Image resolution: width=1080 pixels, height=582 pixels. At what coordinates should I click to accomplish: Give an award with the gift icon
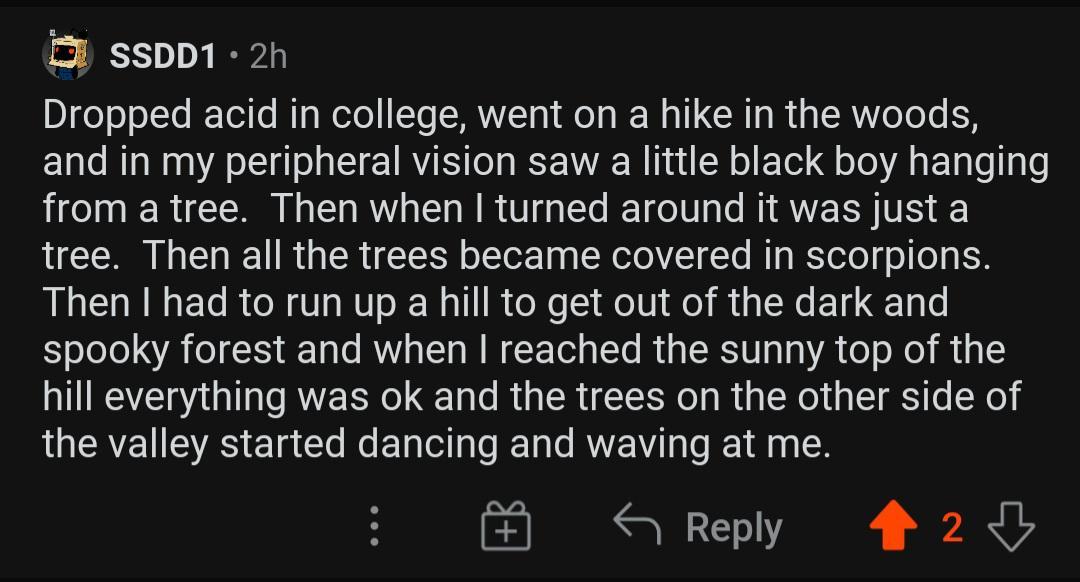(x=506, y=527)
